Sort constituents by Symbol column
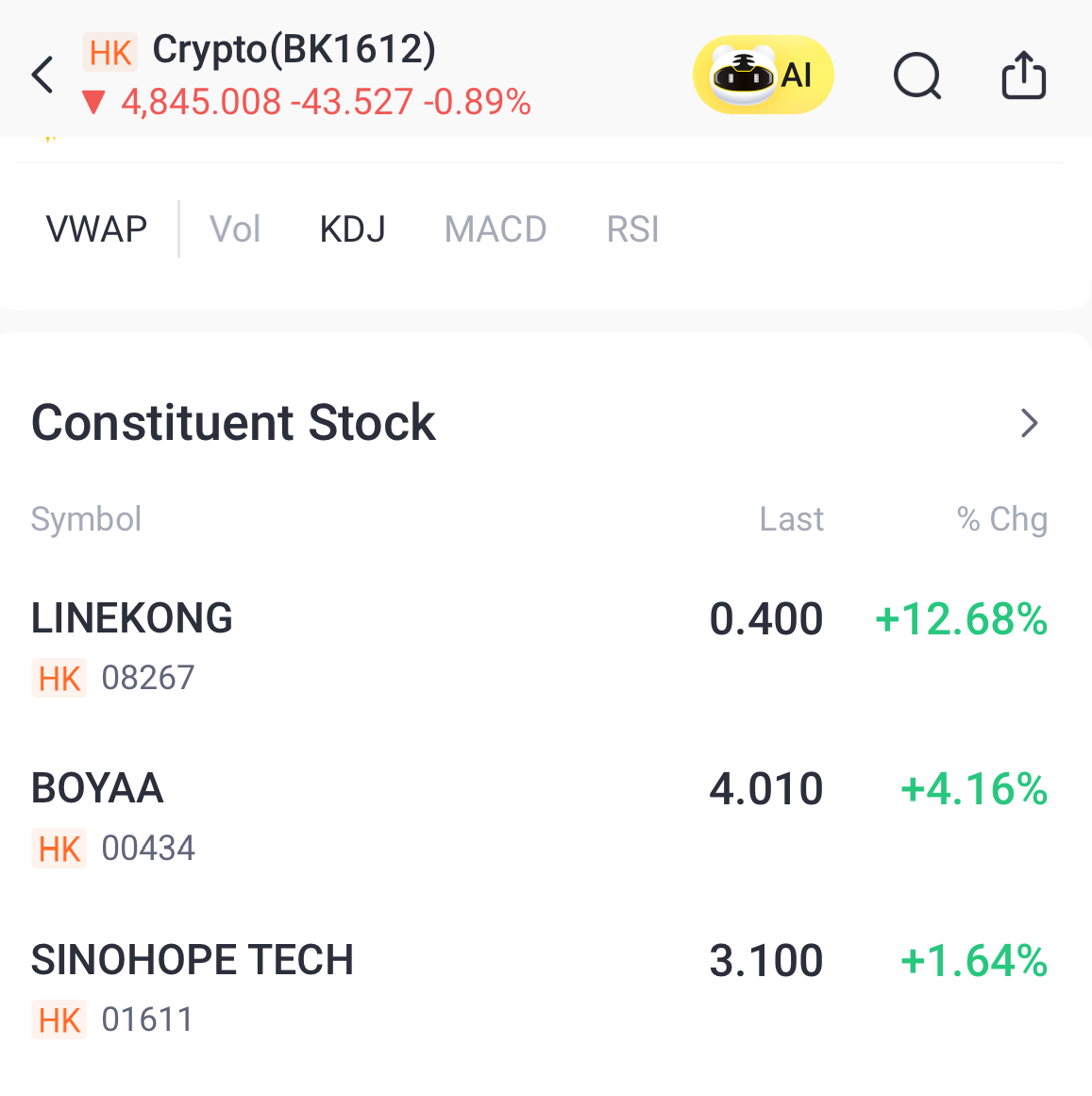 click(86, 519)
